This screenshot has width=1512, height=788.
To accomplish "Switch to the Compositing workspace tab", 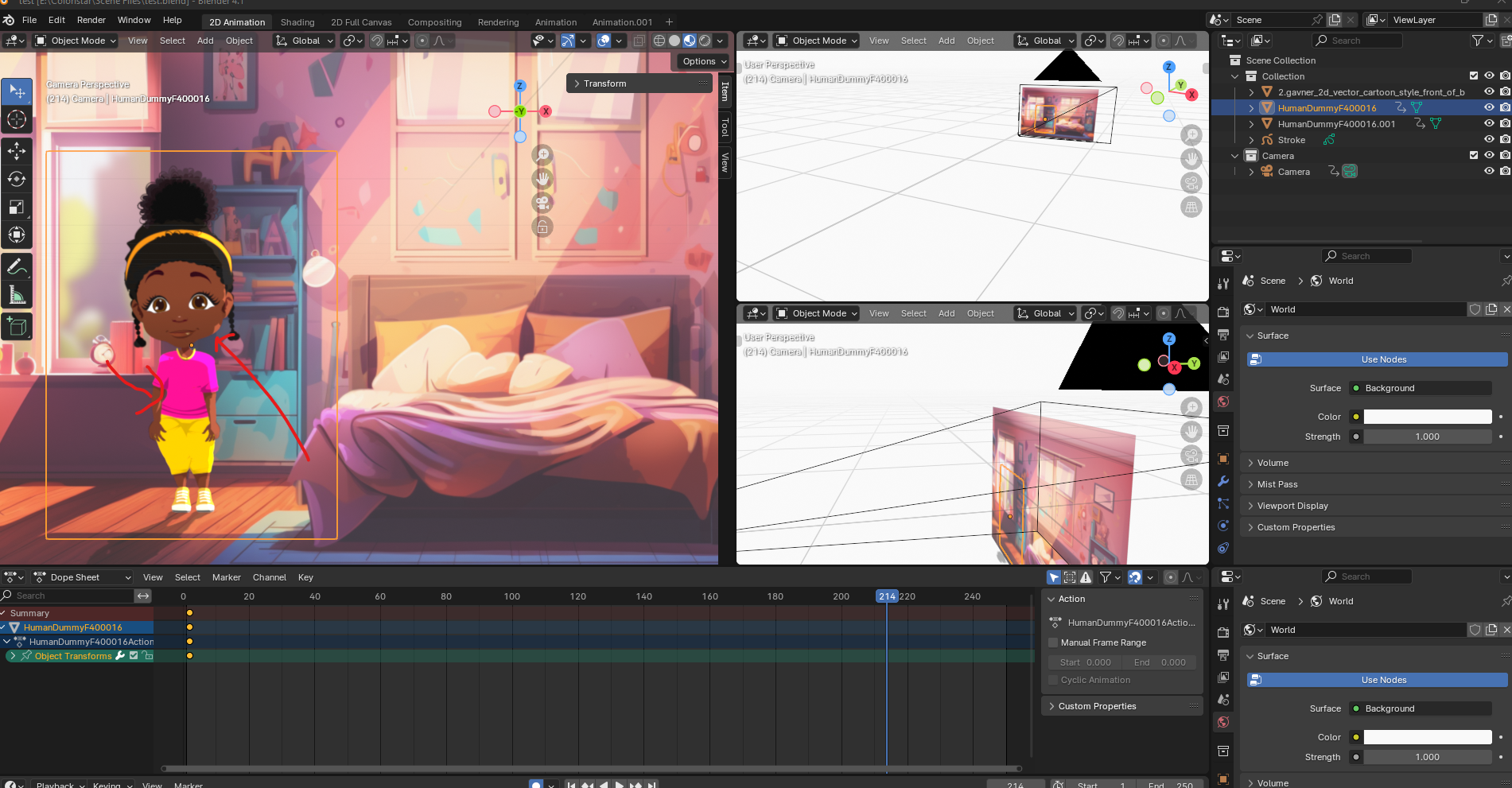I will (434, 22).
